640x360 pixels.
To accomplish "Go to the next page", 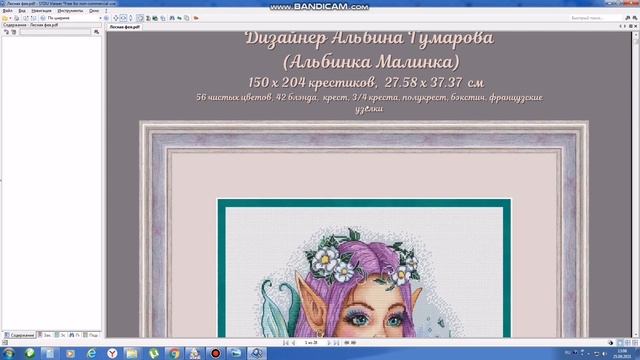I will (329, 343).
